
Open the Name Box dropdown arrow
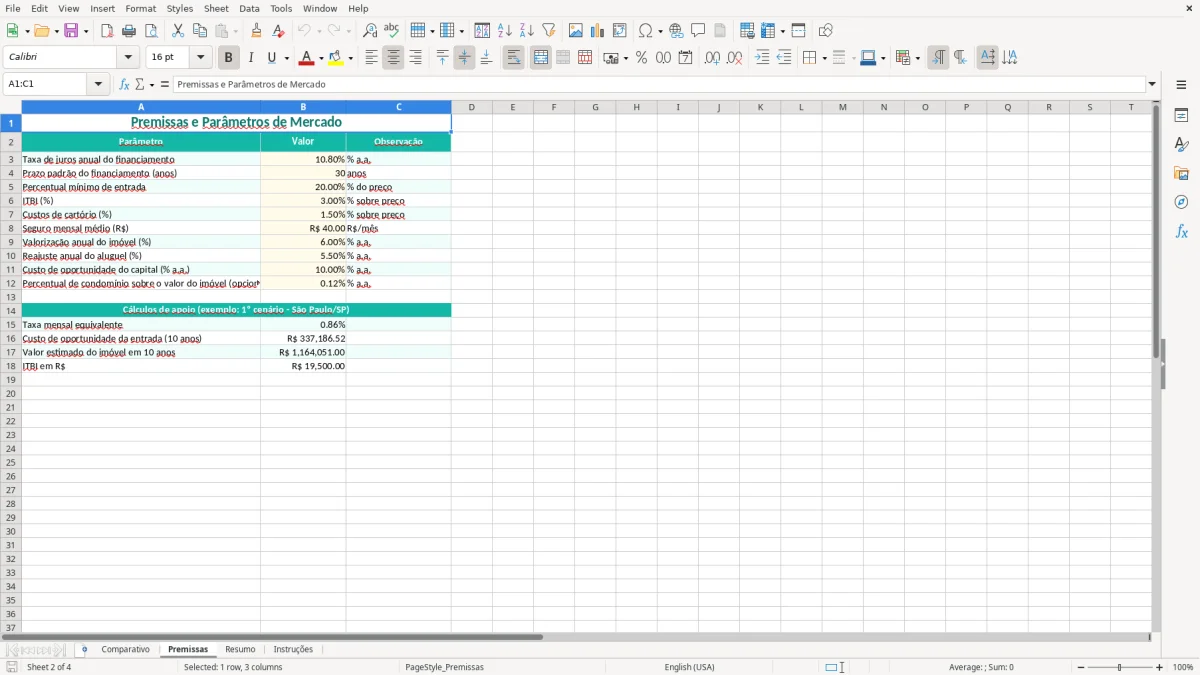click(x=98, y=85)
